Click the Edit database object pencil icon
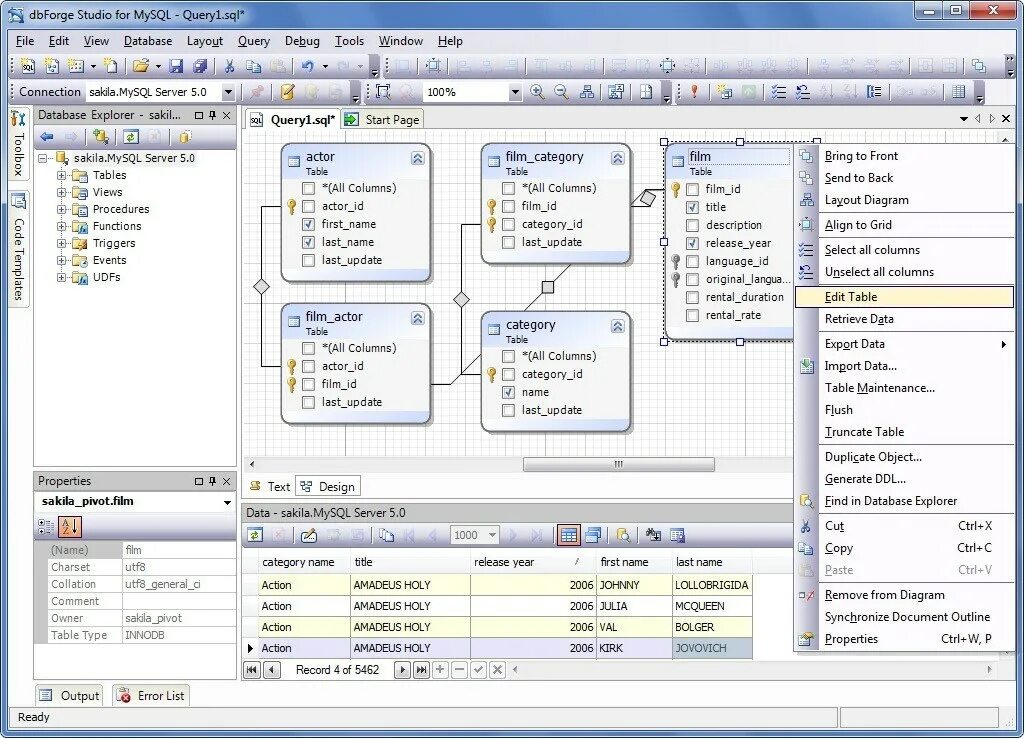Viewport: 1025px width, 739px height. click(x=287, y=92)
